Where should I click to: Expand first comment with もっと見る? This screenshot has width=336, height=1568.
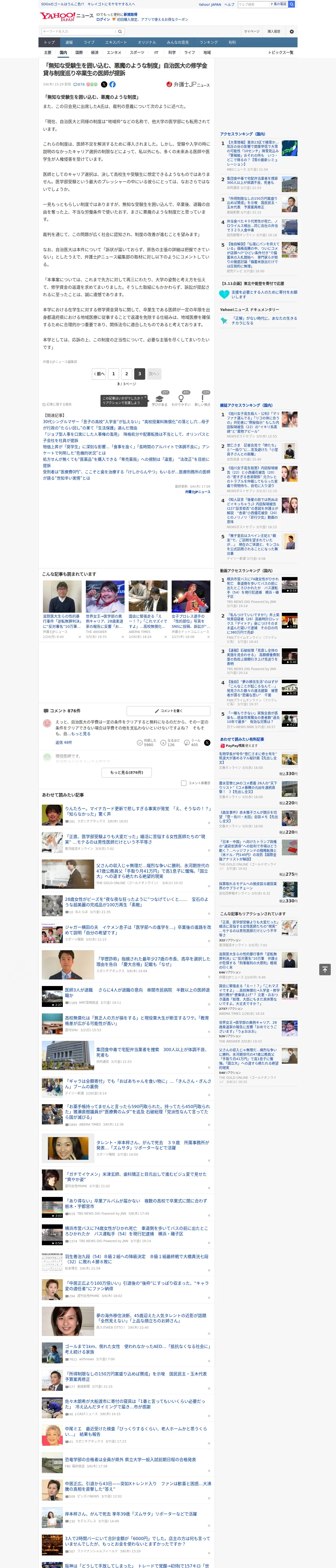pos(81,734)
